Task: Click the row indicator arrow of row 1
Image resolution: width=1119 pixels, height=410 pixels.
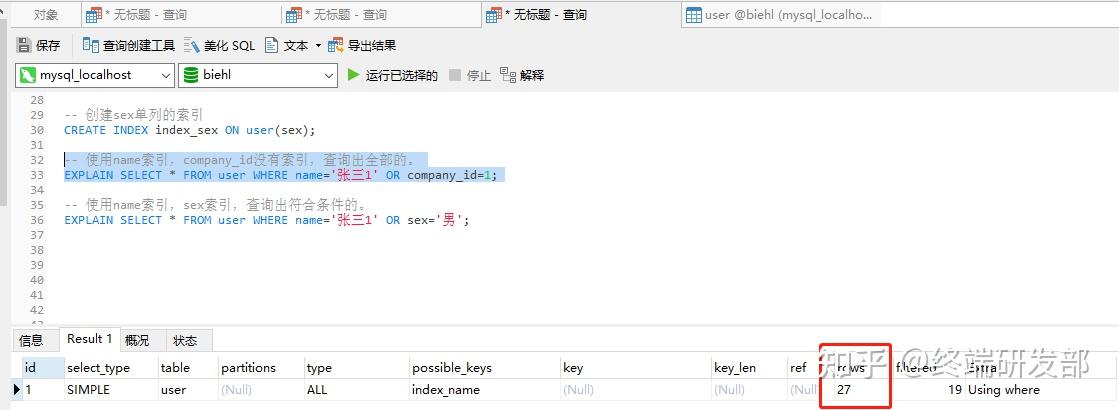Action: [x=17, y=390]
